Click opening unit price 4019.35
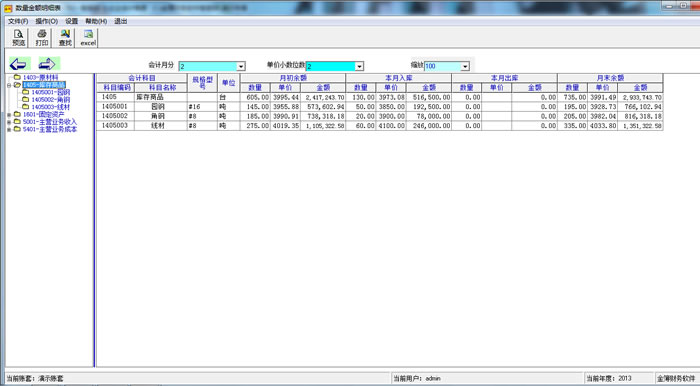The width and height of the screenshot is (700, 386). tap(286, 126)
